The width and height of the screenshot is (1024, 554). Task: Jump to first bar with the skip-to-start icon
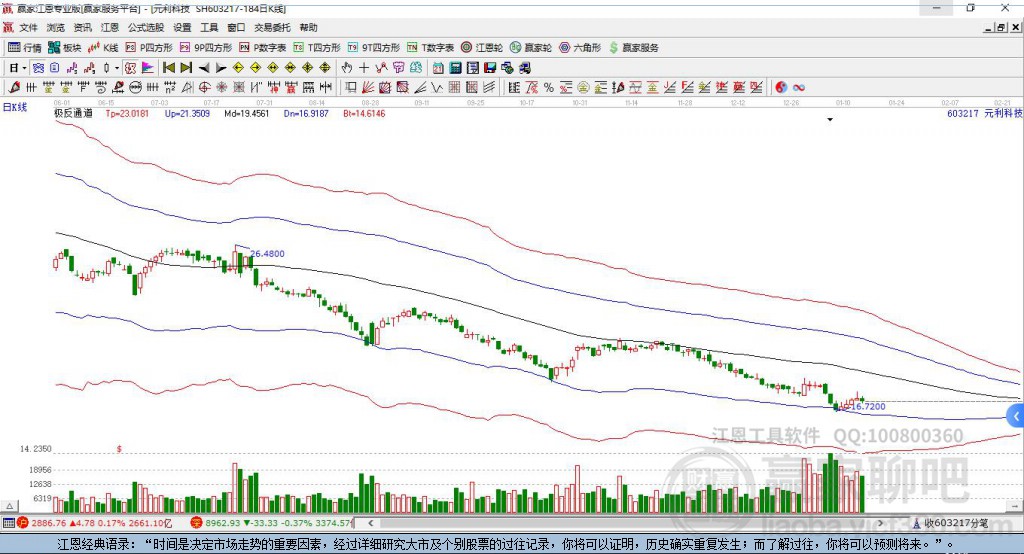tap(168, 68)
